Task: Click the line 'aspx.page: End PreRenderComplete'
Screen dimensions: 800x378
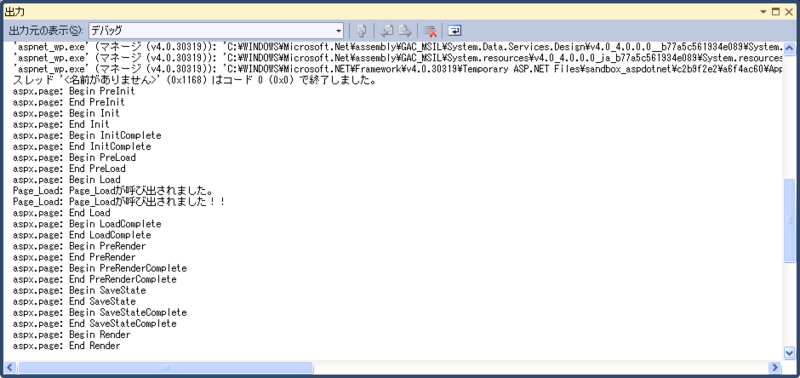Action: pos(94,280)
